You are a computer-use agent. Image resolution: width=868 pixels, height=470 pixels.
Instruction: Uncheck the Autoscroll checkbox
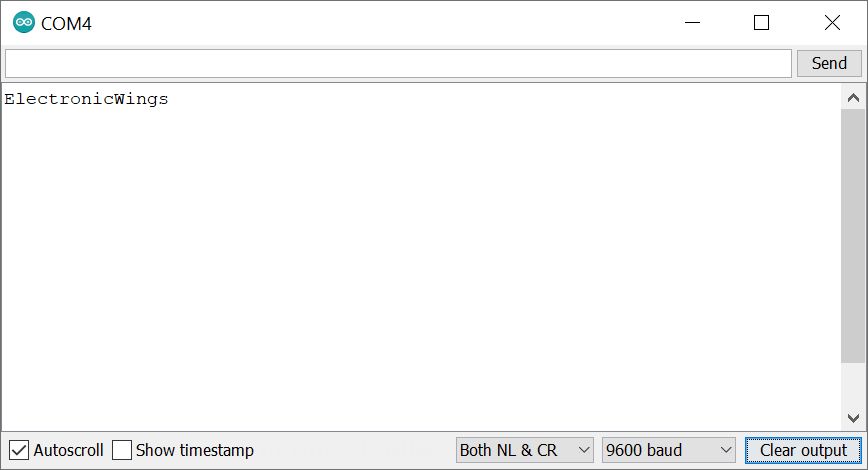pyautogui.click(x=19, y=450)
